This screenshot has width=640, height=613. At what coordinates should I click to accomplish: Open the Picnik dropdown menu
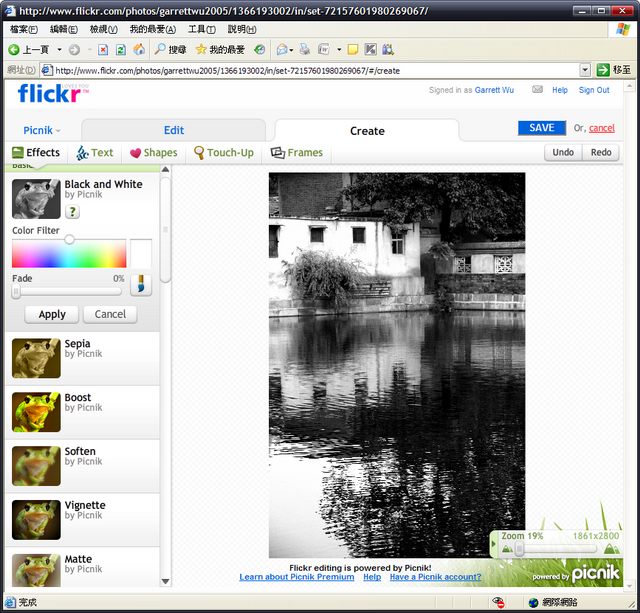(x=42, y=131)
